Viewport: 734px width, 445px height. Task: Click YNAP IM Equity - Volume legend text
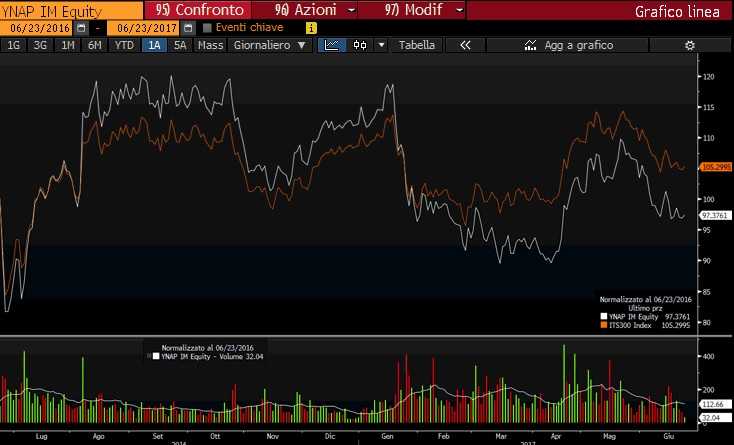pyautogui.click(x=212, y=357)
